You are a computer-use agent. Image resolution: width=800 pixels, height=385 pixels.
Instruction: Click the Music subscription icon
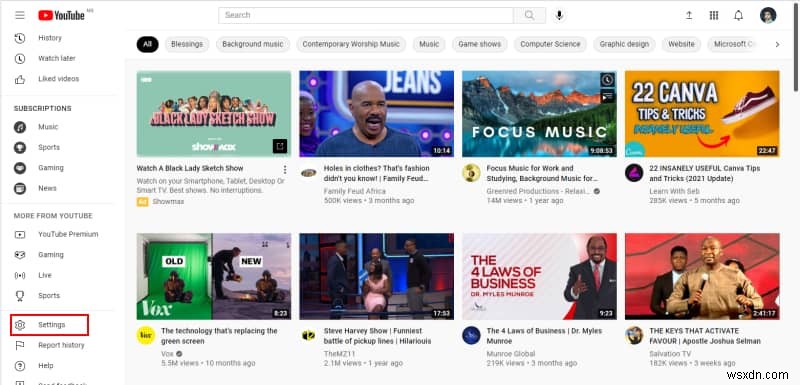(20, 127)
